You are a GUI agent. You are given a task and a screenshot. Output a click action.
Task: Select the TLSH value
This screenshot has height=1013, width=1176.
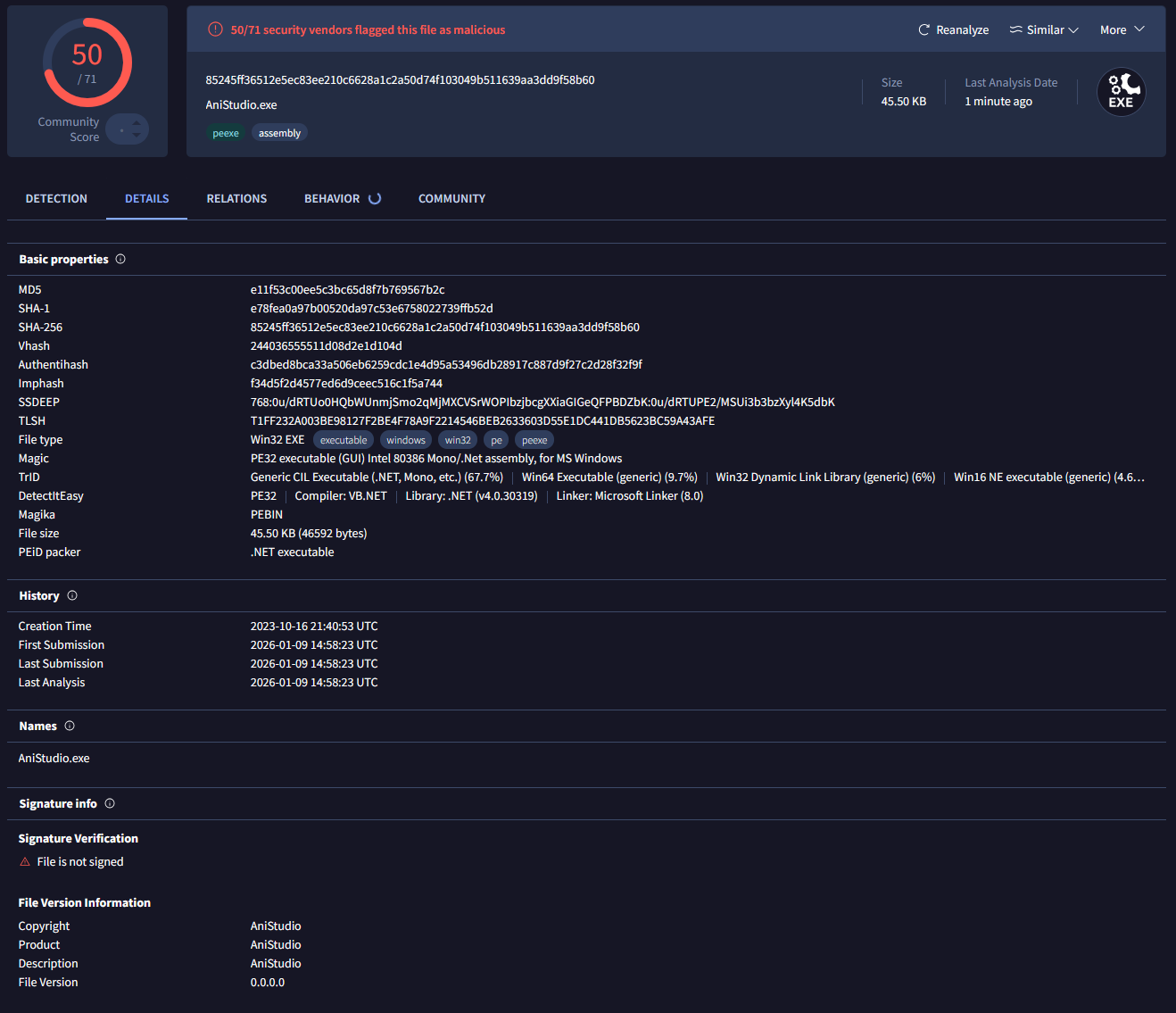click(483, 421)
